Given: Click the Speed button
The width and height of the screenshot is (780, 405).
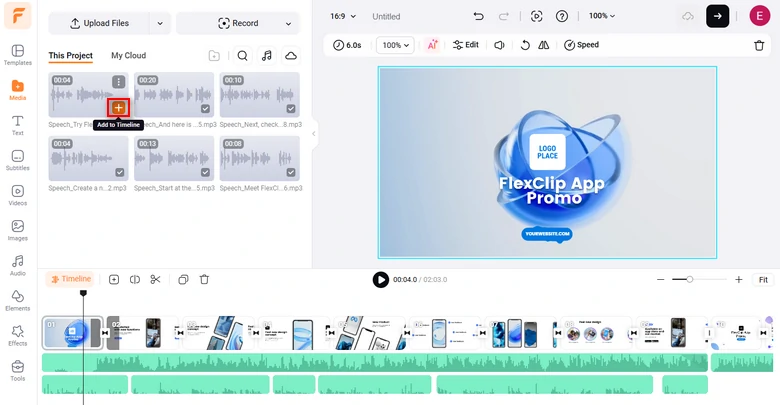Looking at the screenshot, I should [x=581, y=45].
